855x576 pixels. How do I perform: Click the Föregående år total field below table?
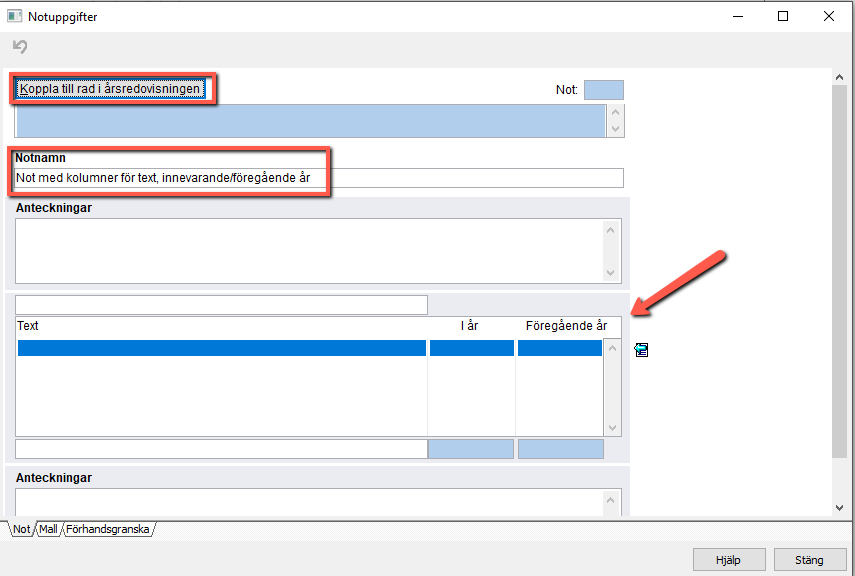[561, 449]
